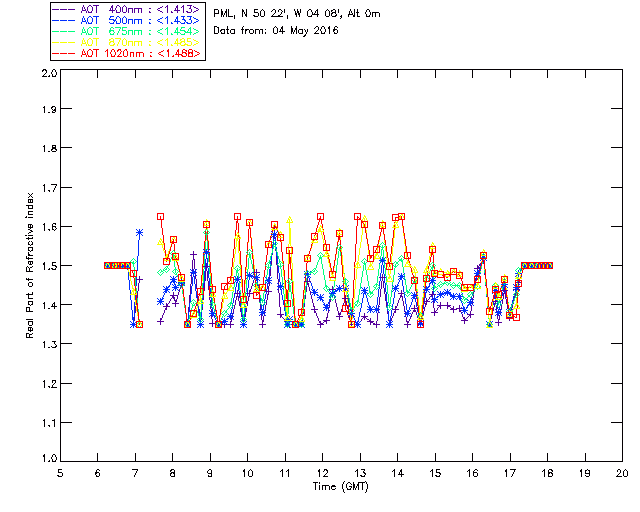Click the 2.0 tick label on y-axis
This screenshot has height=512, width=640.
click(49, 73)
